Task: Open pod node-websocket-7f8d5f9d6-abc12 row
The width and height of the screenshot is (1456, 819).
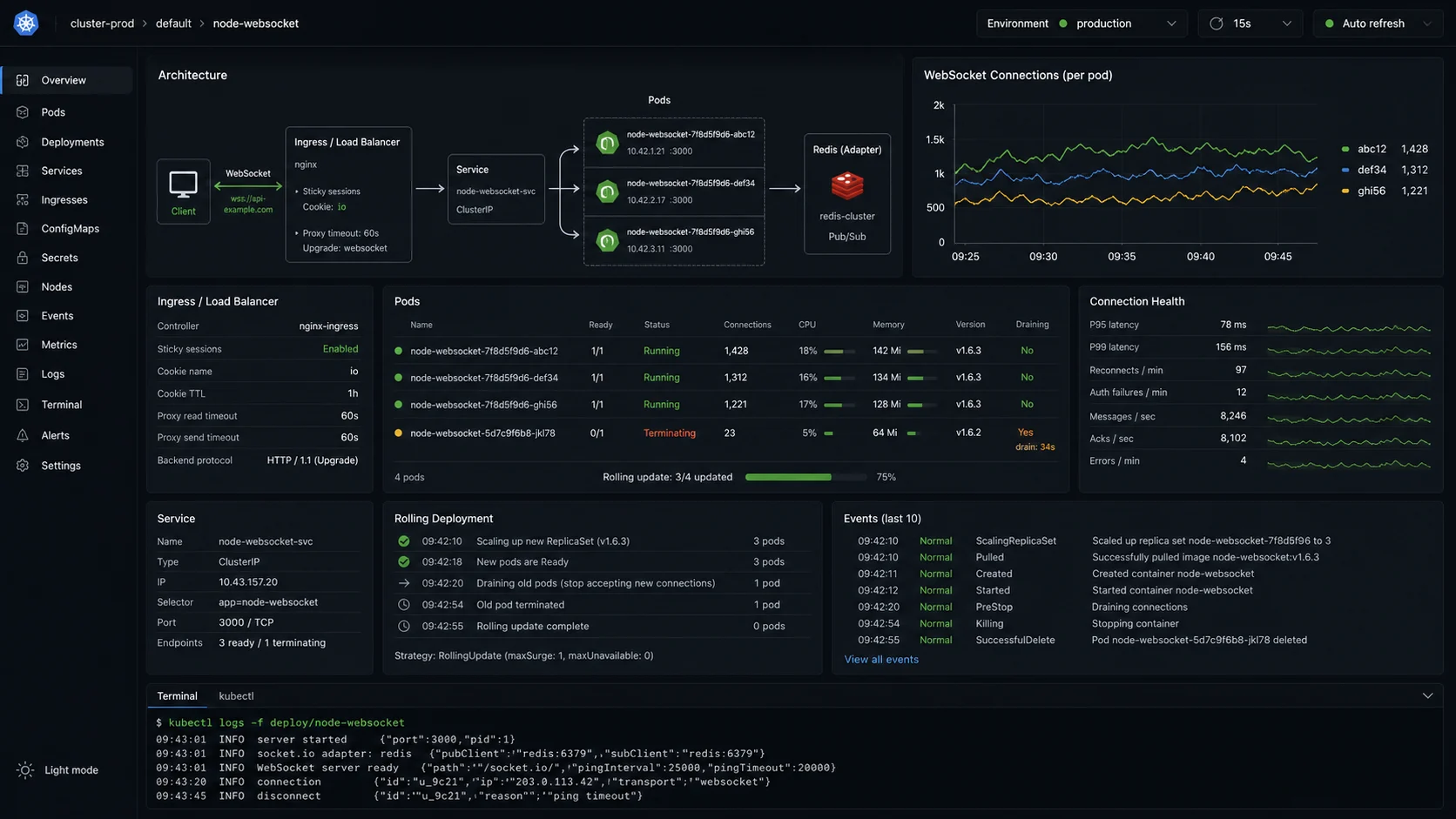Action: (x=725, y=351)
